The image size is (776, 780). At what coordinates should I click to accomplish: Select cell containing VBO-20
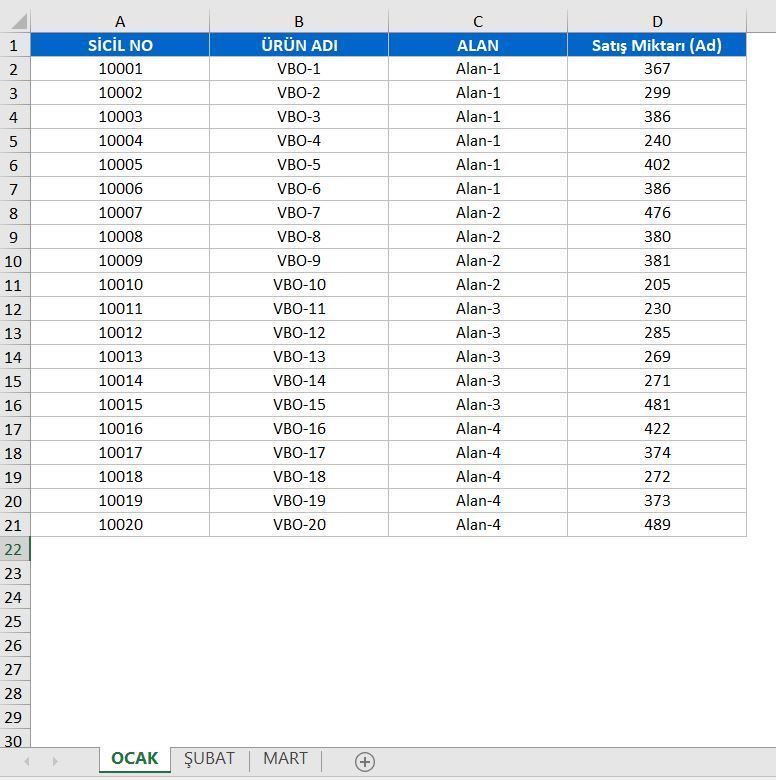299,524
